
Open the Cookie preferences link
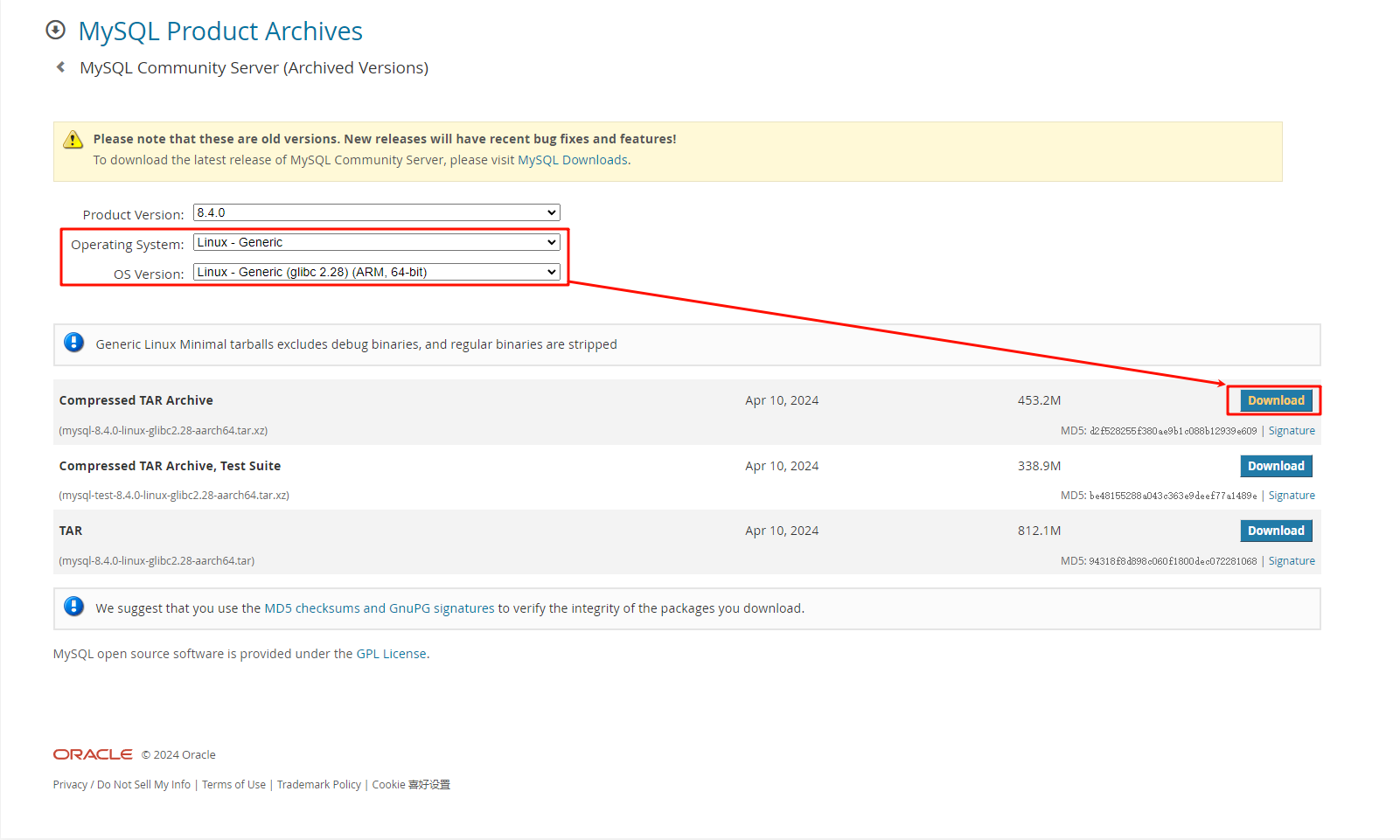click(x=411, y=785)
